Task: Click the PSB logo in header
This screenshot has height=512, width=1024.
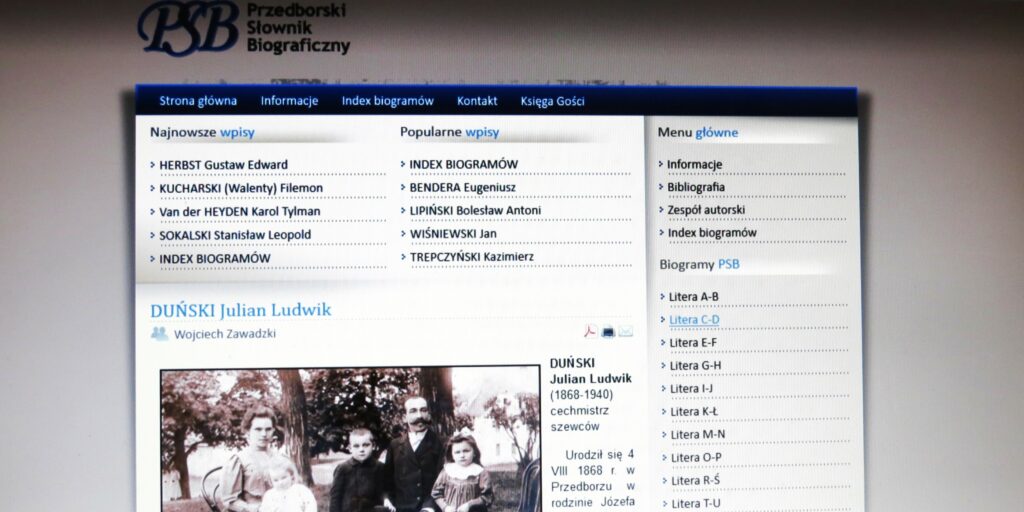Action: tap(189, 28)
